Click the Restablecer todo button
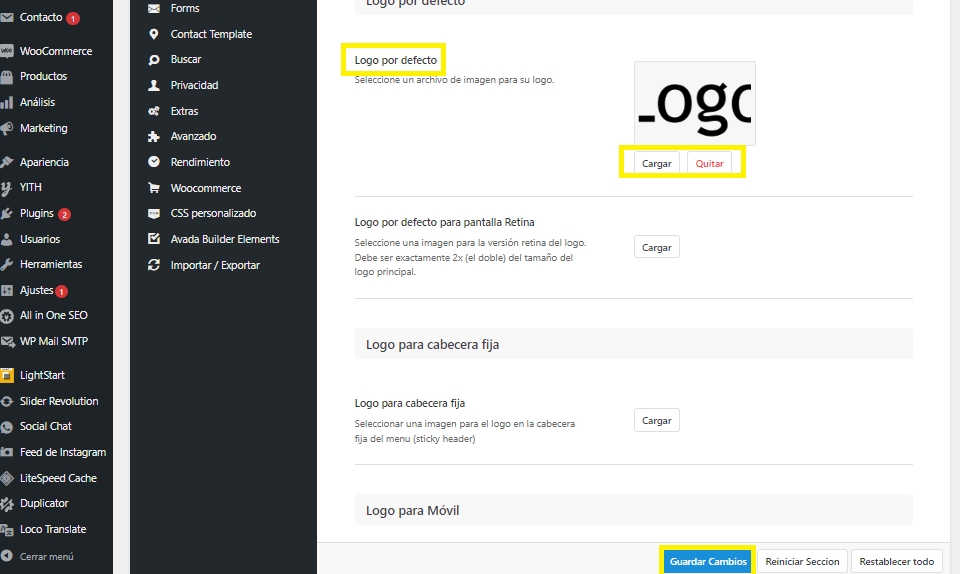The height and width of the screenshot is (574, 960). (896, 561)
